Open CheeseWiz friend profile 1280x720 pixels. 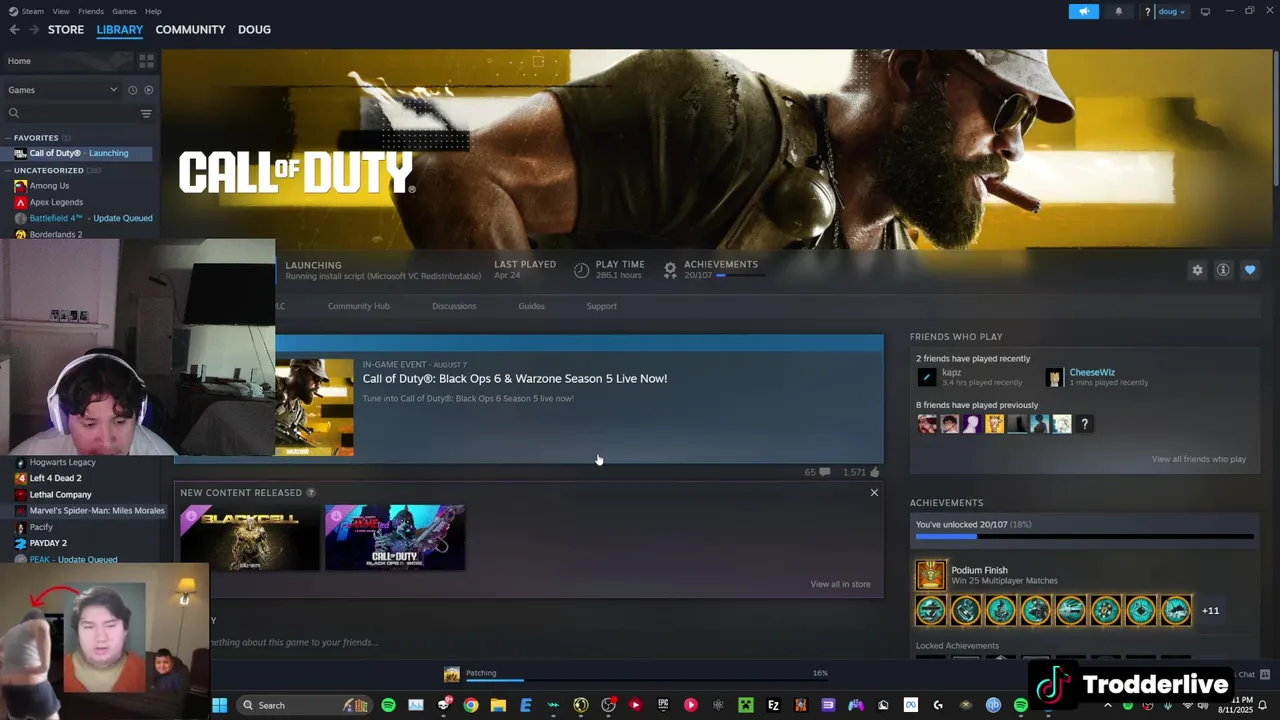click(1092, 372)
